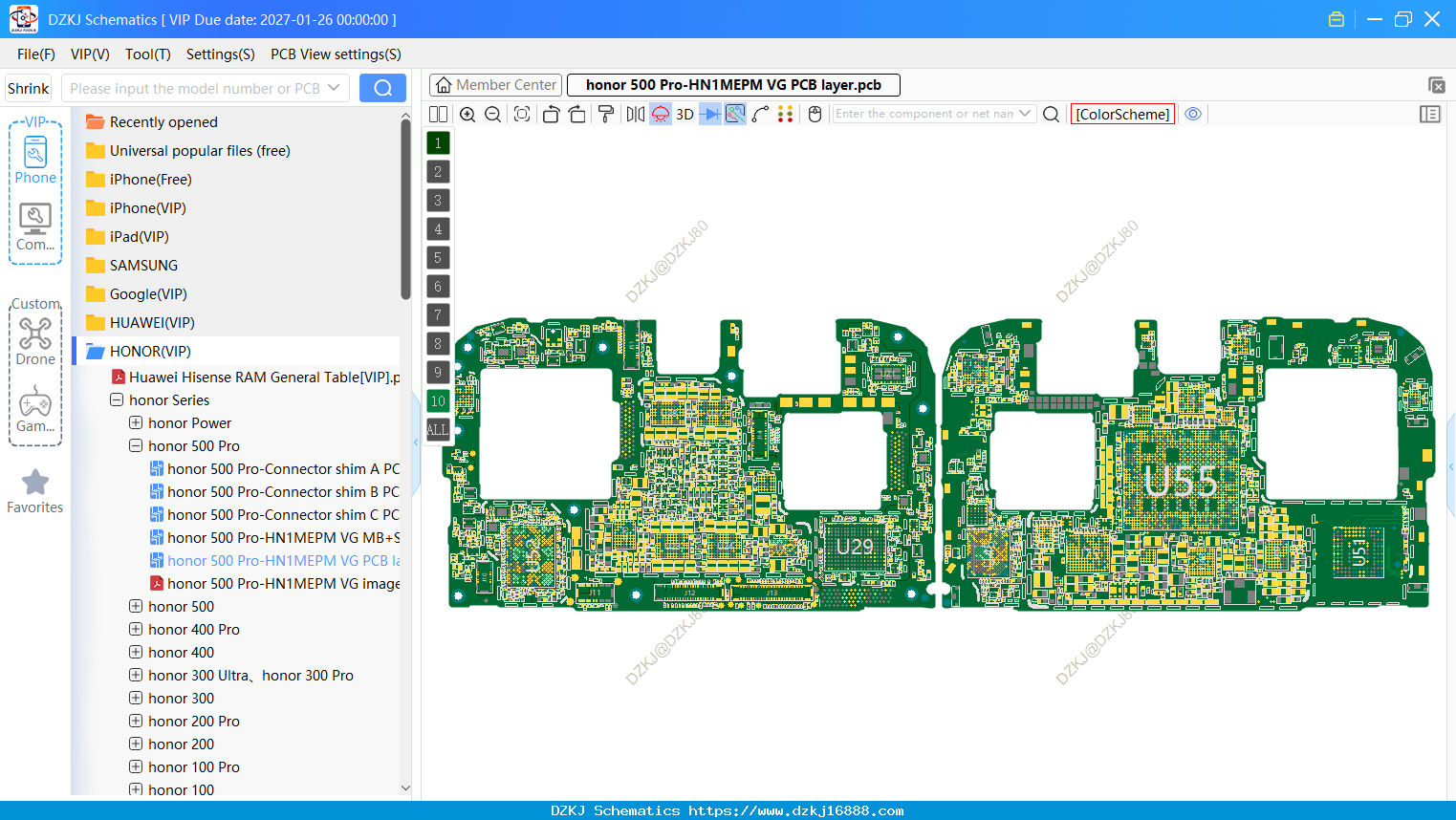The height and width of the screenshot is (820, 1456).
Task: Toggle the red dome highlight tool
Action: coord(661,114)
